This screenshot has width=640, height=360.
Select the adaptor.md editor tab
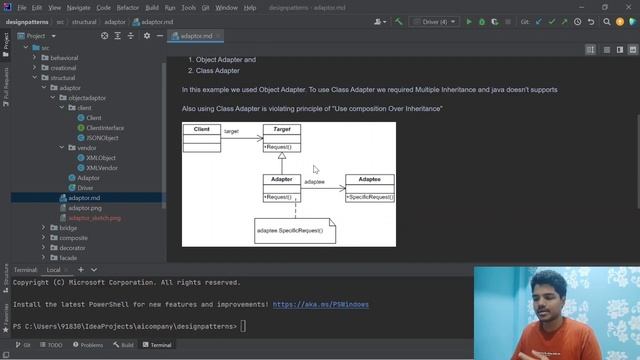[196, 36]
